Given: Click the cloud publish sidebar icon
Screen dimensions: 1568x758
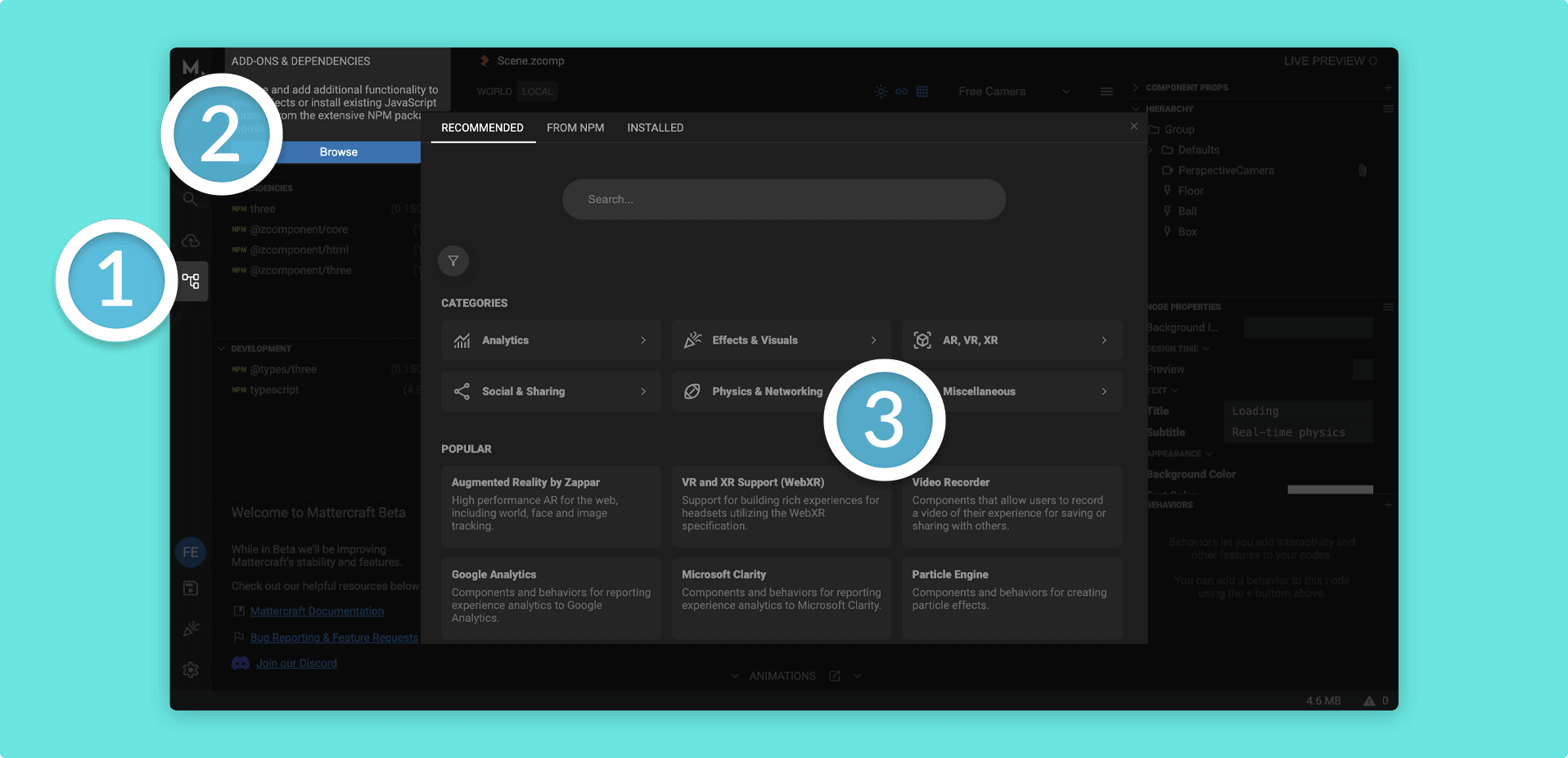Looking at the screenshot, I should pos(191,241).
